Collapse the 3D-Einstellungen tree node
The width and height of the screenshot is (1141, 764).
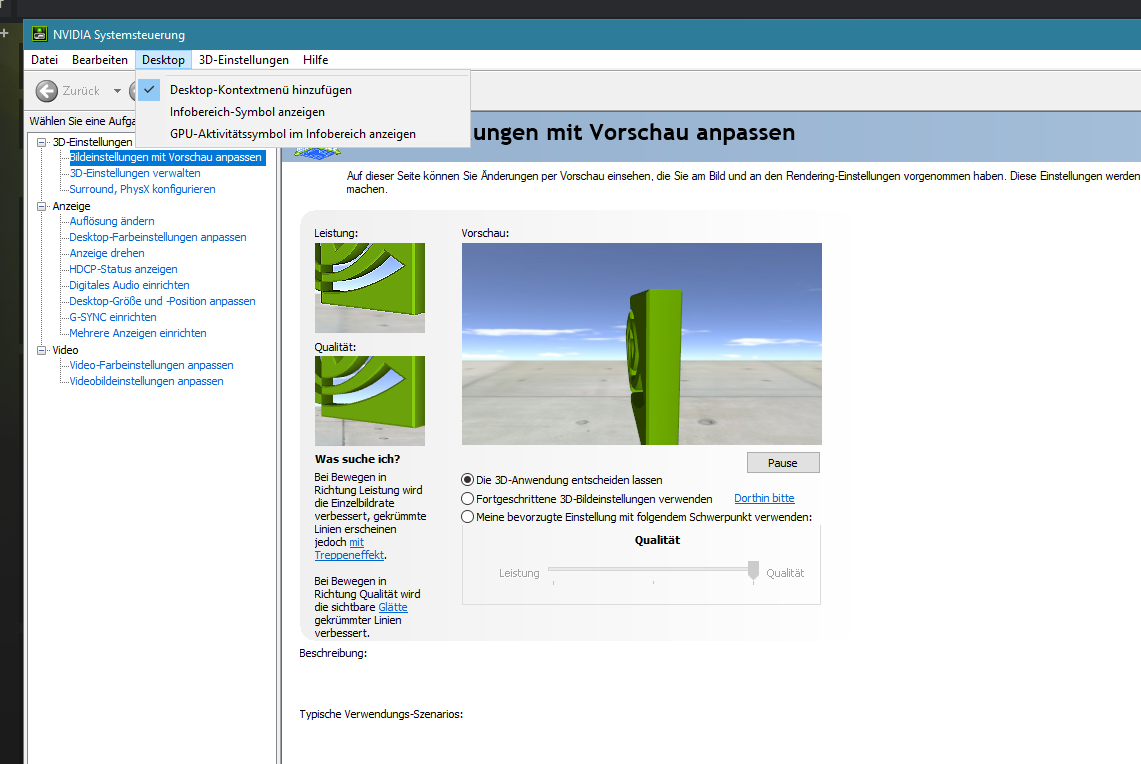point(41,143)
